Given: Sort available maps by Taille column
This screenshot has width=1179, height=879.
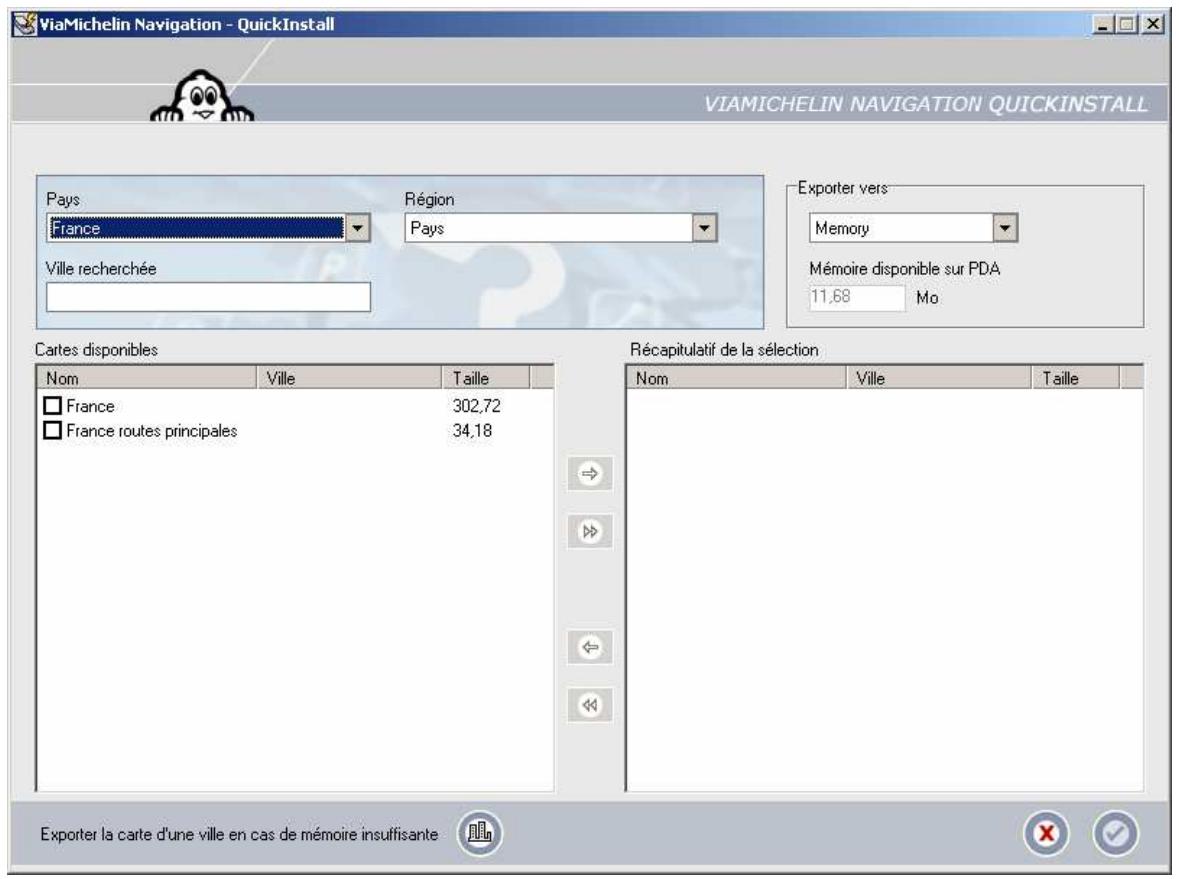Looking at the screenshot, I should click(486, 378).
